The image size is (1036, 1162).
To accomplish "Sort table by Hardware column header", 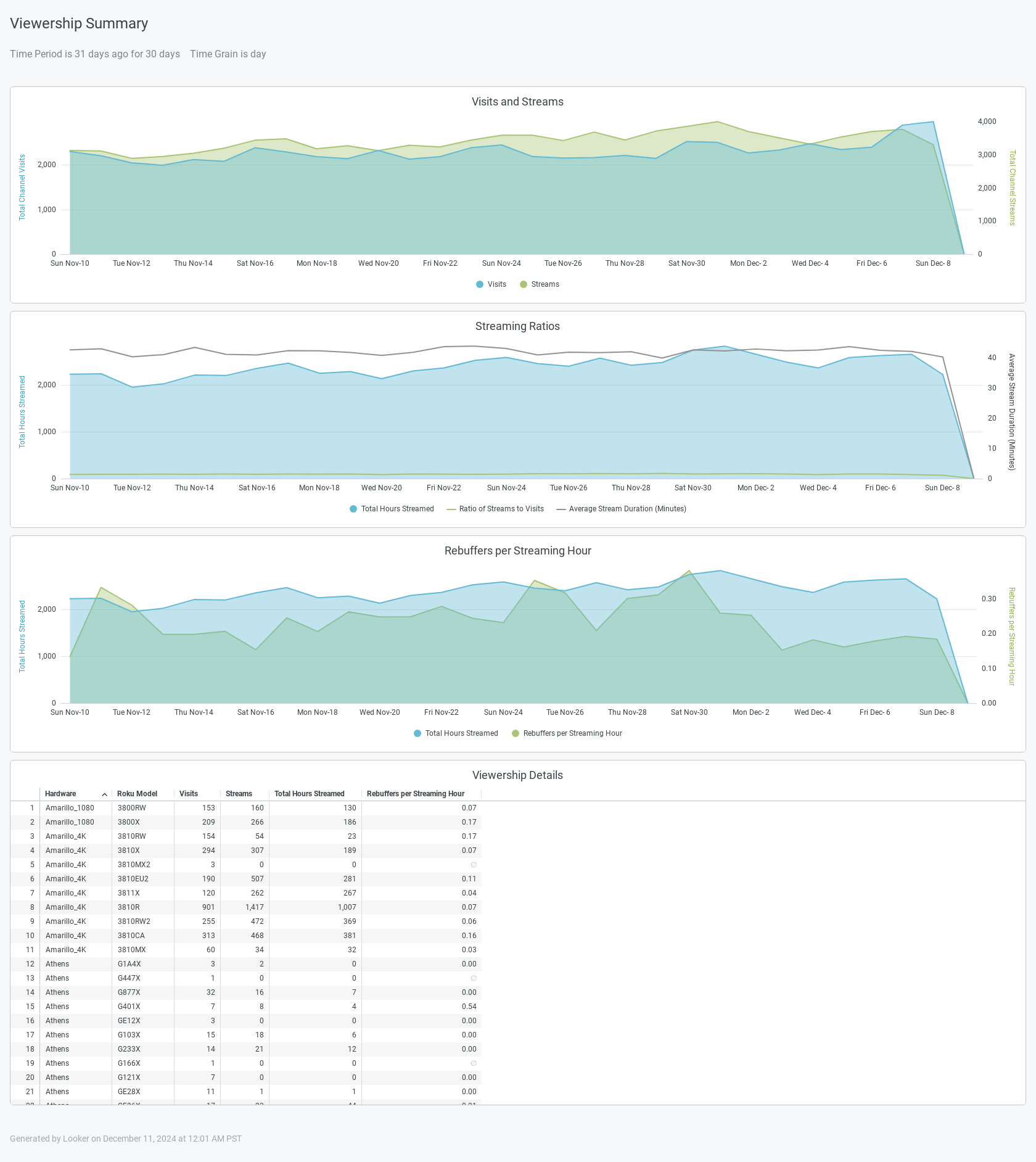I will pyautogui.click(x=60, y=794).
